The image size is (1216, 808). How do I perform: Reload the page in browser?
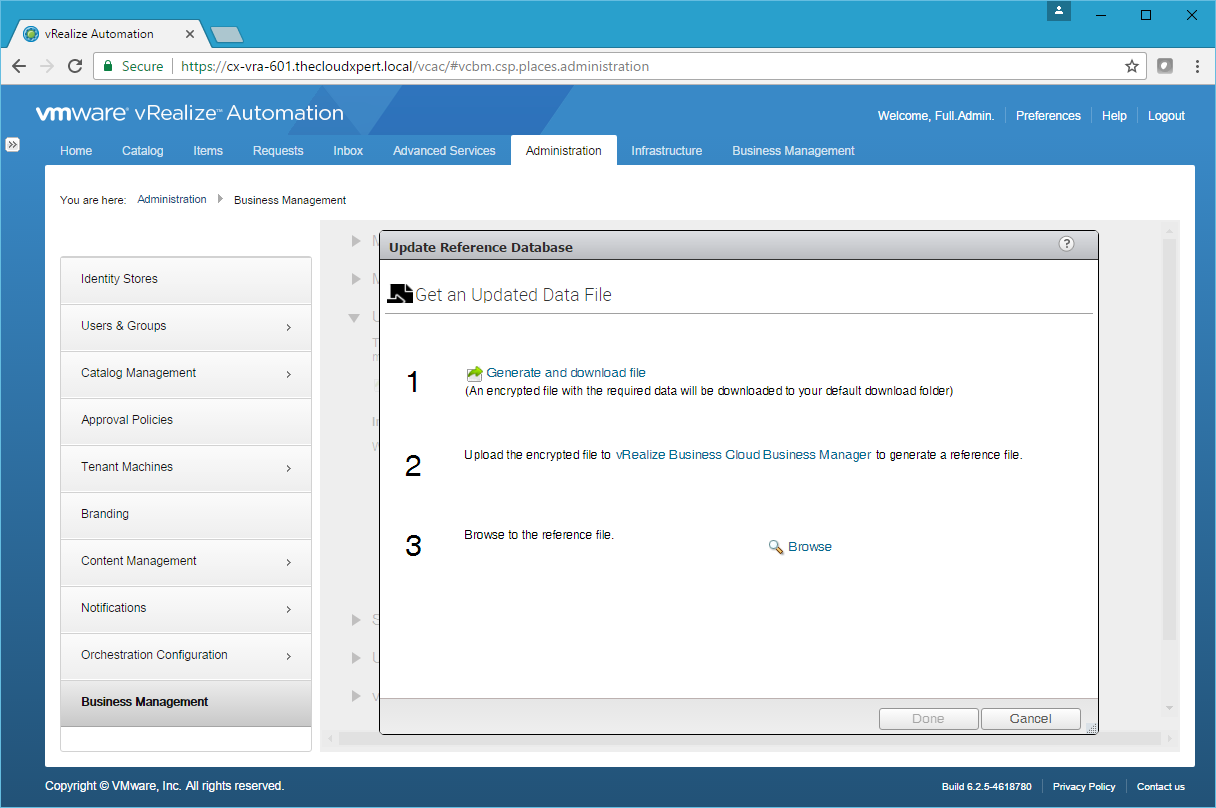75,67
